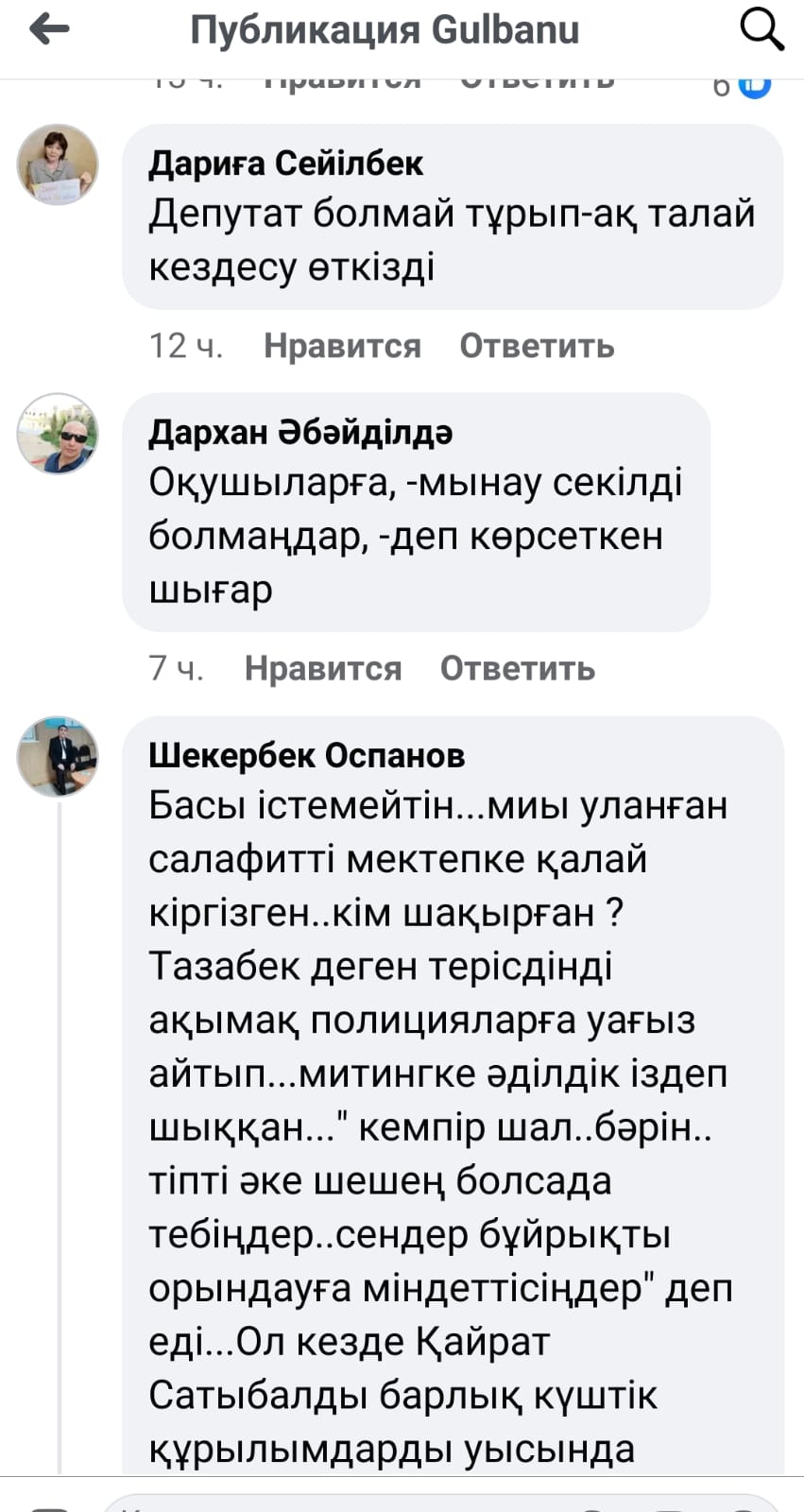Reply to the 12 ч. comment
This screenshot has height=1512, width=804.
click(537, 346)
